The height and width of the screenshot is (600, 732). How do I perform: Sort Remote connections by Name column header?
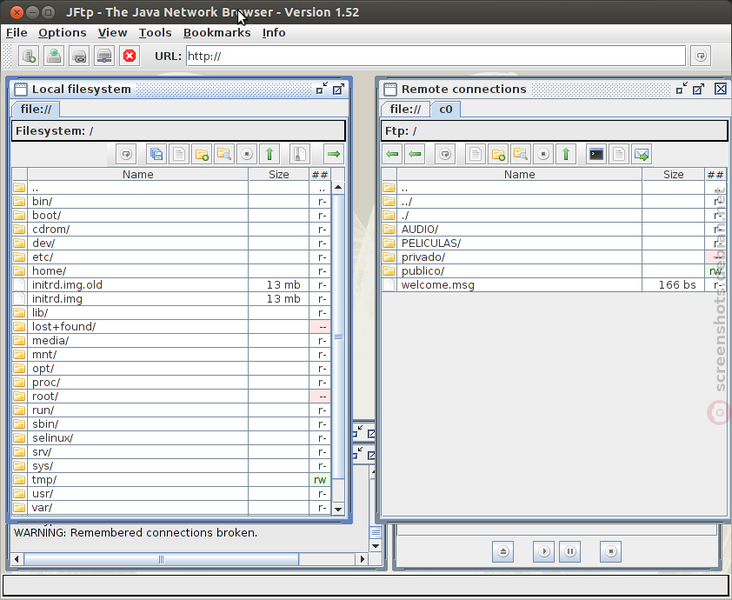tap(519, 174)
